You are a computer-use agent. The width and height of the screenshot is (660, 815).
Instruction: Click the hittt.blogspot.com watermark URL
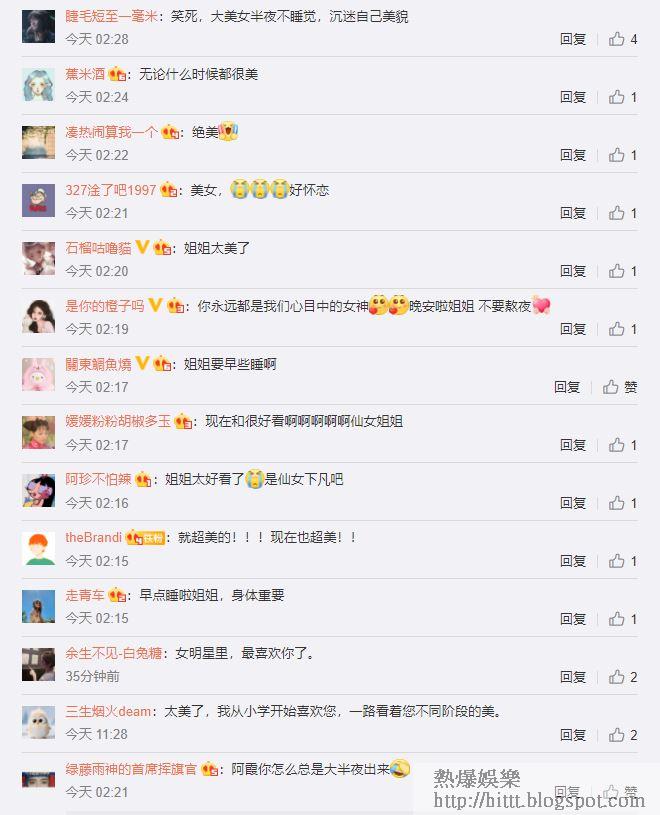point(539,800)
